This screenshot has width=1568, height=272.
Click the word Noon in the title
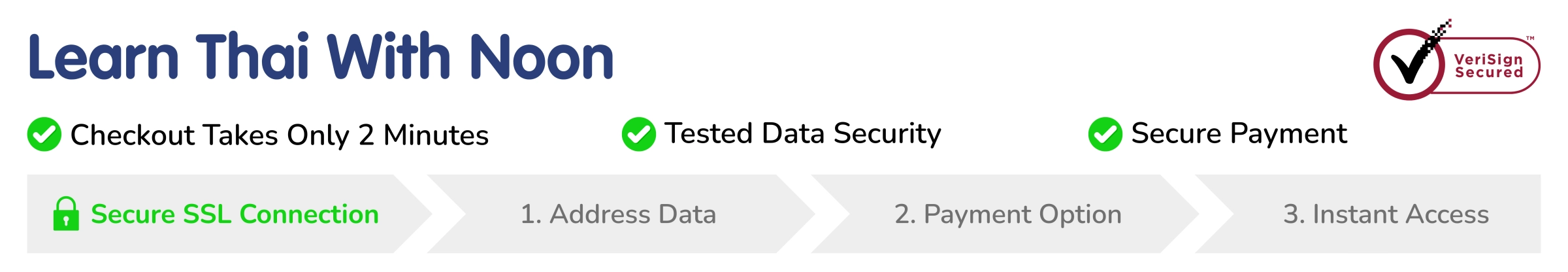[x=541, y=58]
